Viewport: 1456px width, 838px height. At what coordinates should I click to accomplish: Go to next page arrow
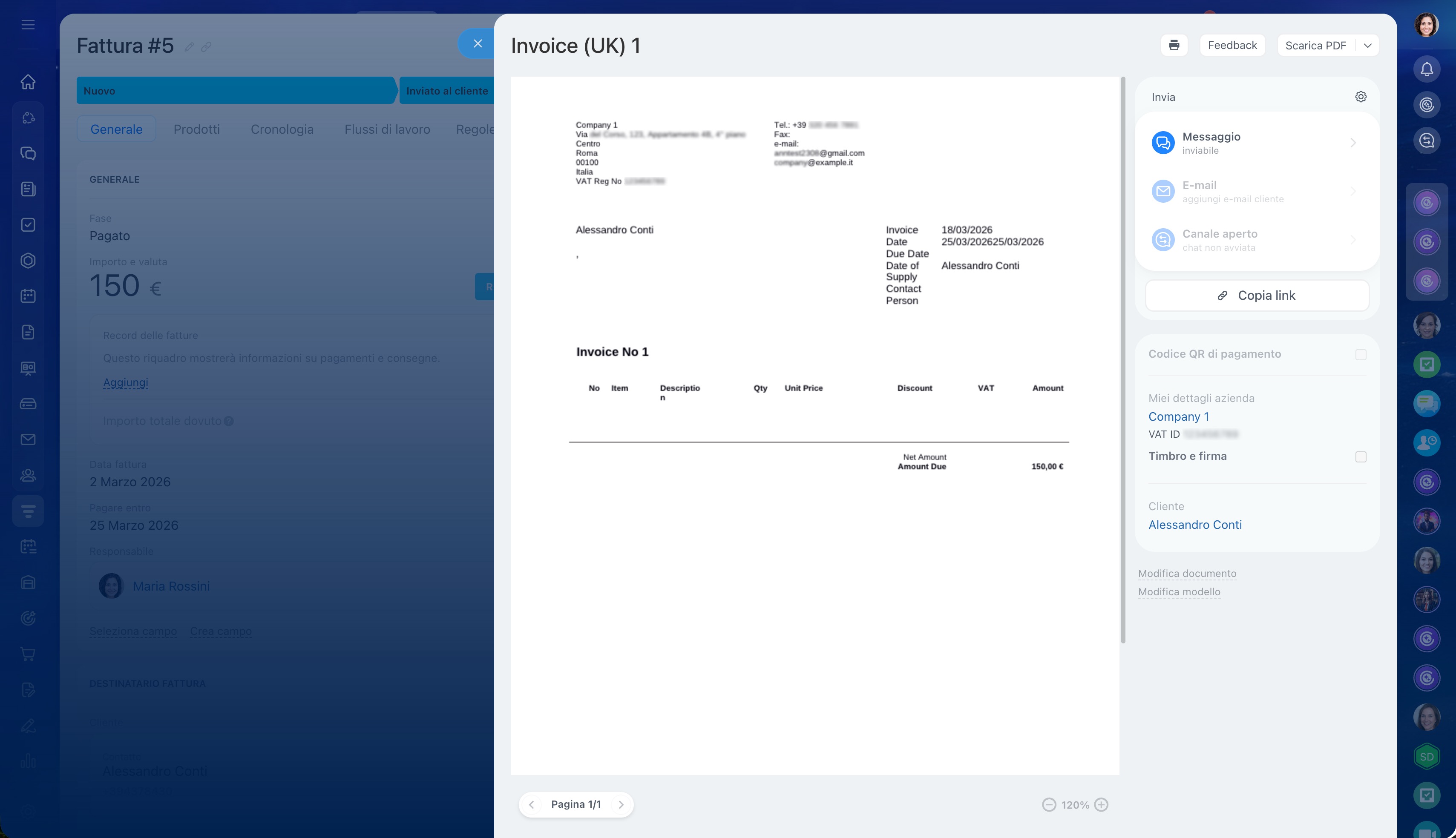pos(621,805)
